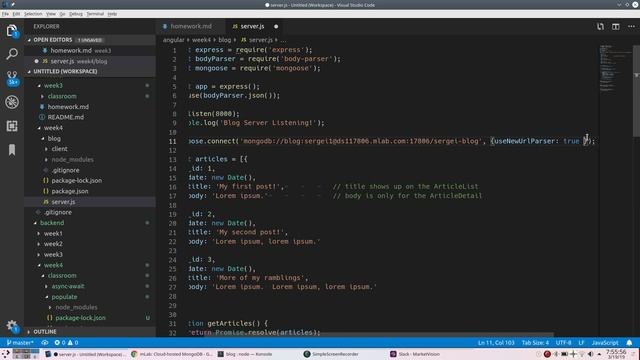Click the LF end-of-line indicator
This screenshot has height=360, width=640.
(x=581, y=342)
